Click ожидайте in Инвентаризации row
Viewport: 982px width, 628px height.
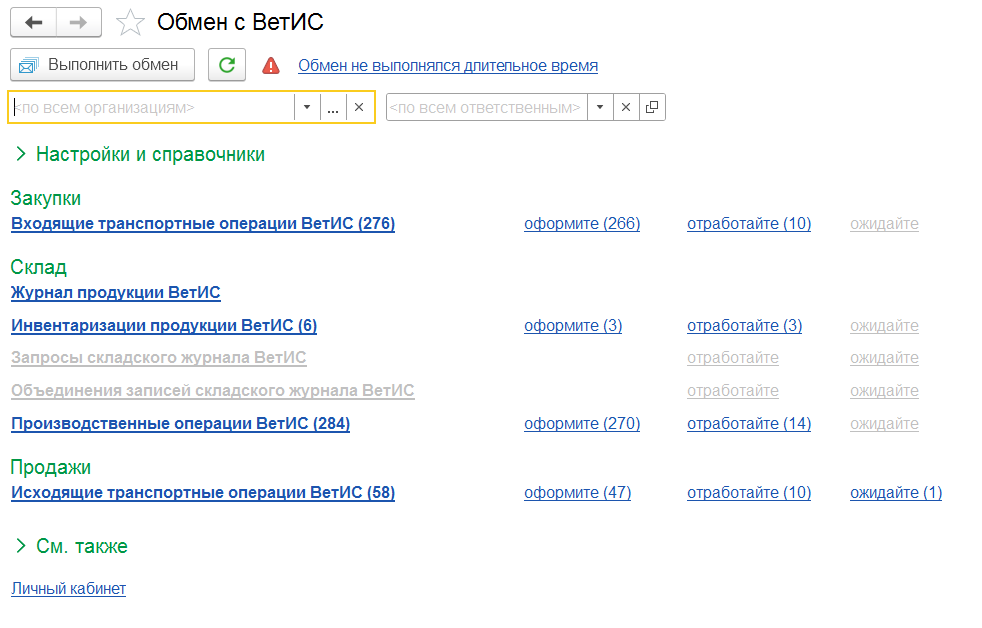coord(884,326)
